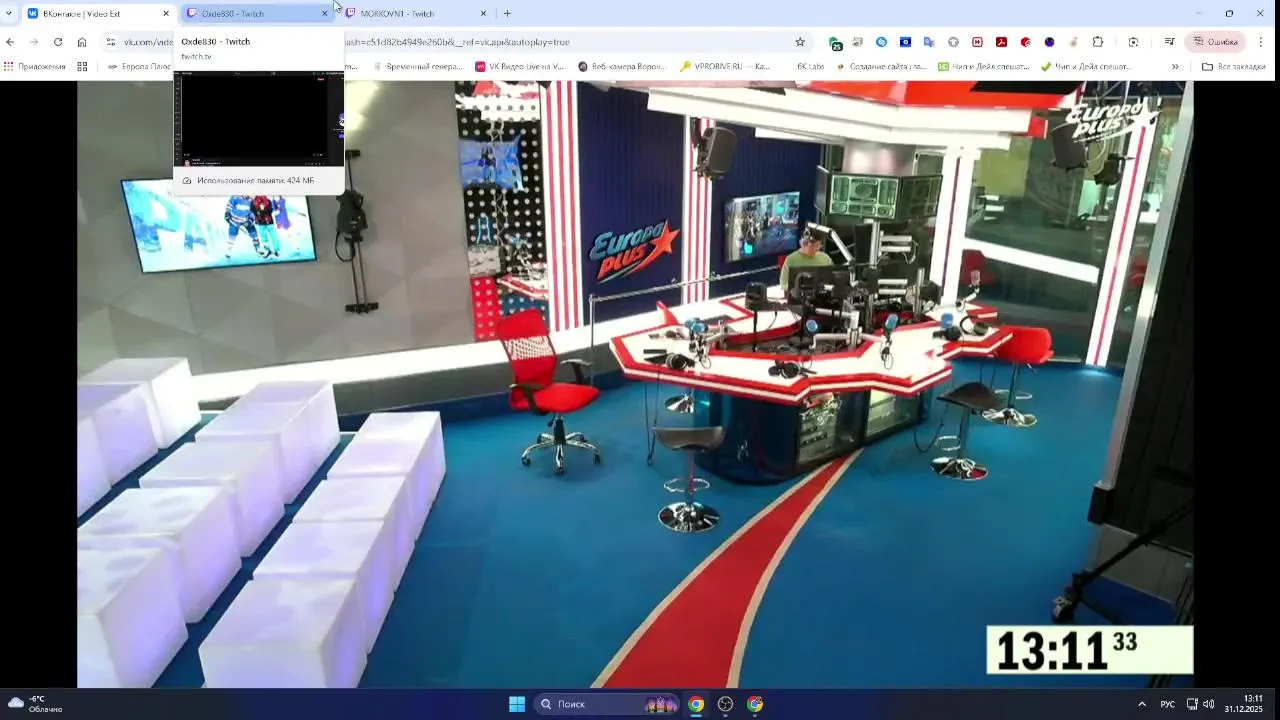Image resolution: width=1280 pixels, height=720 pixels.
Task: Open the VK Видео Live bookmark
Action: click(x=520, y=67)
